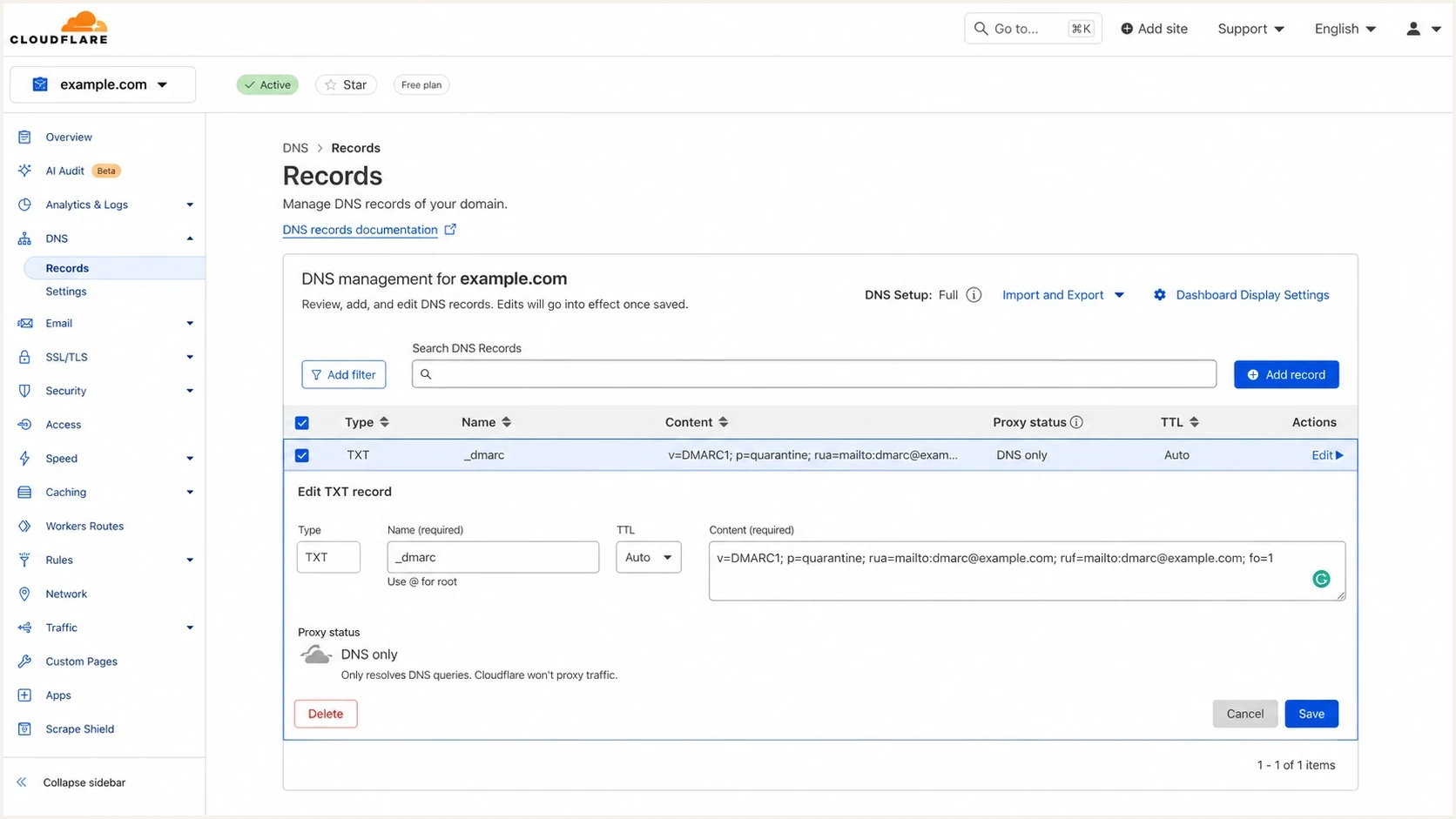
Task: Toggle the select-all checkbox in table header
Action: [x=302, y=423]
